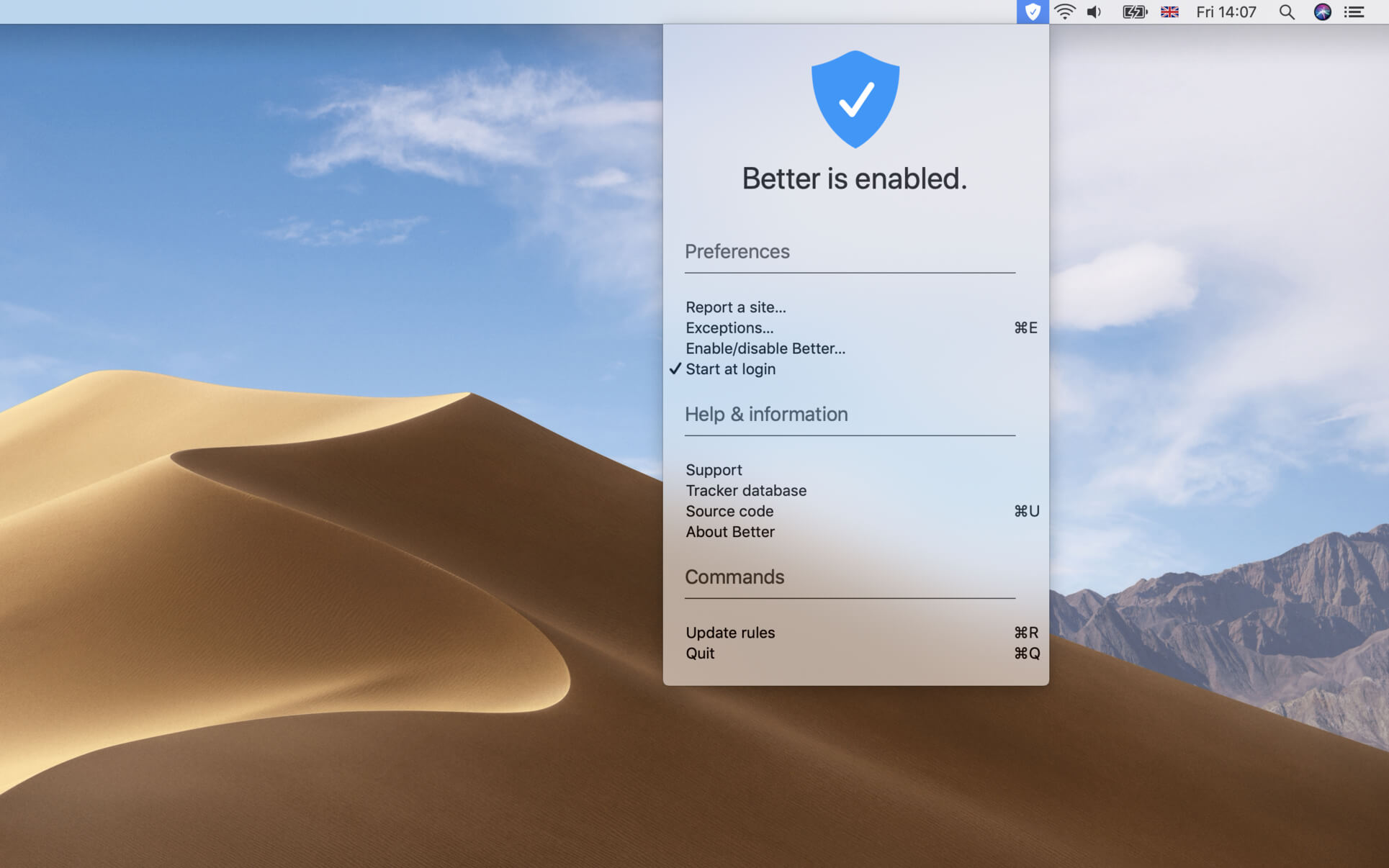Open Spotlight search magnifier
Viewport: 1389px width, 868px height.
pyautogui.click(x=1286, y=12)
